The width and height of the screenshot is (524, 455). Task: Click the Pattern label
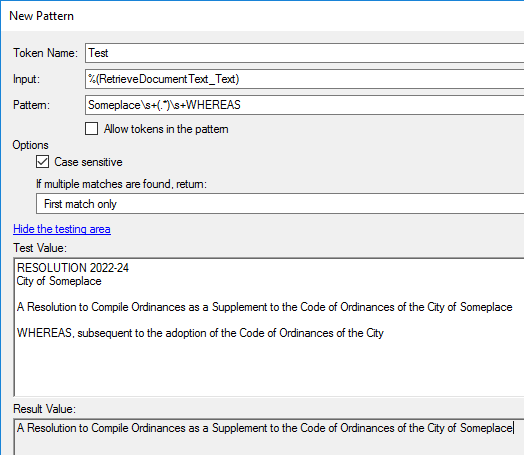coord(31,105)
